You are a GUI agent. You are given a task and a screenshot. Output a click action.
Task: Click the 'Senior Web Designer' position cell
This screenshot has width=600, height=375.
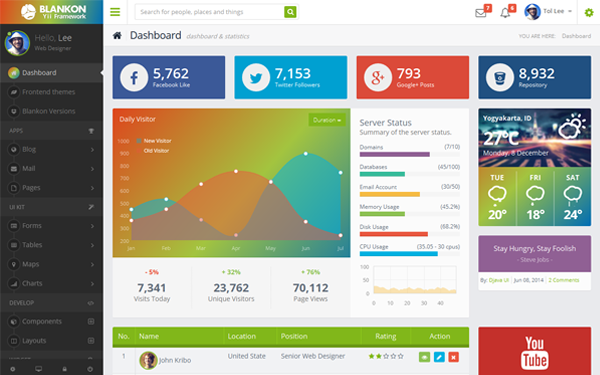click(313, 356)
